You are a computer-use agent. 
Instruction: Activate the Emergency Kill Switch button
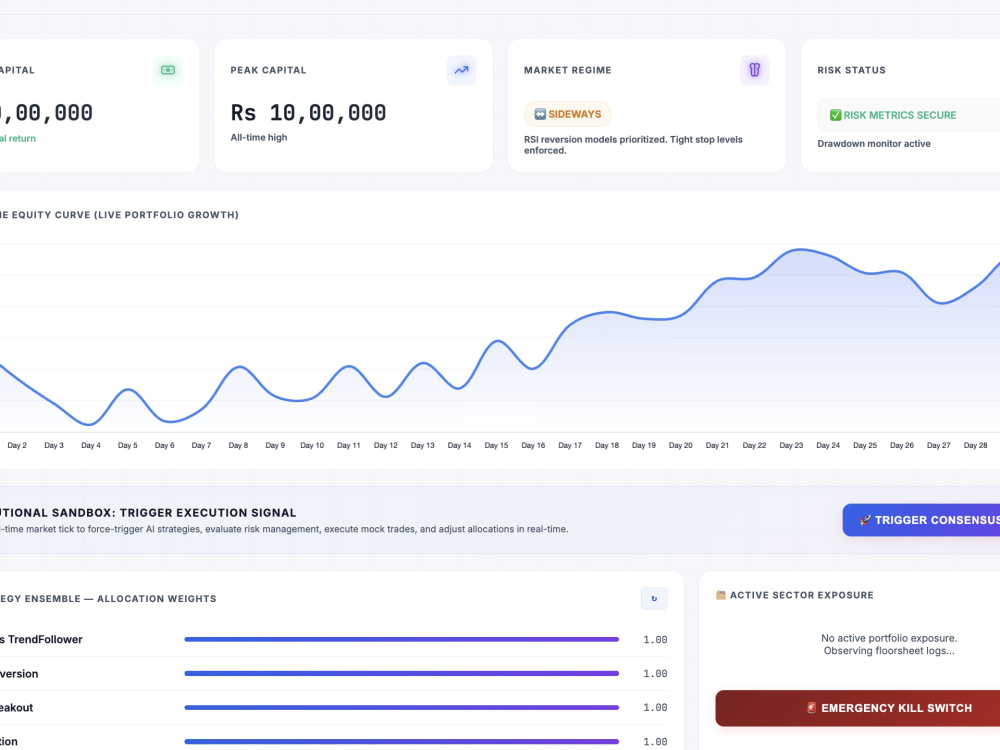(857, 708)
